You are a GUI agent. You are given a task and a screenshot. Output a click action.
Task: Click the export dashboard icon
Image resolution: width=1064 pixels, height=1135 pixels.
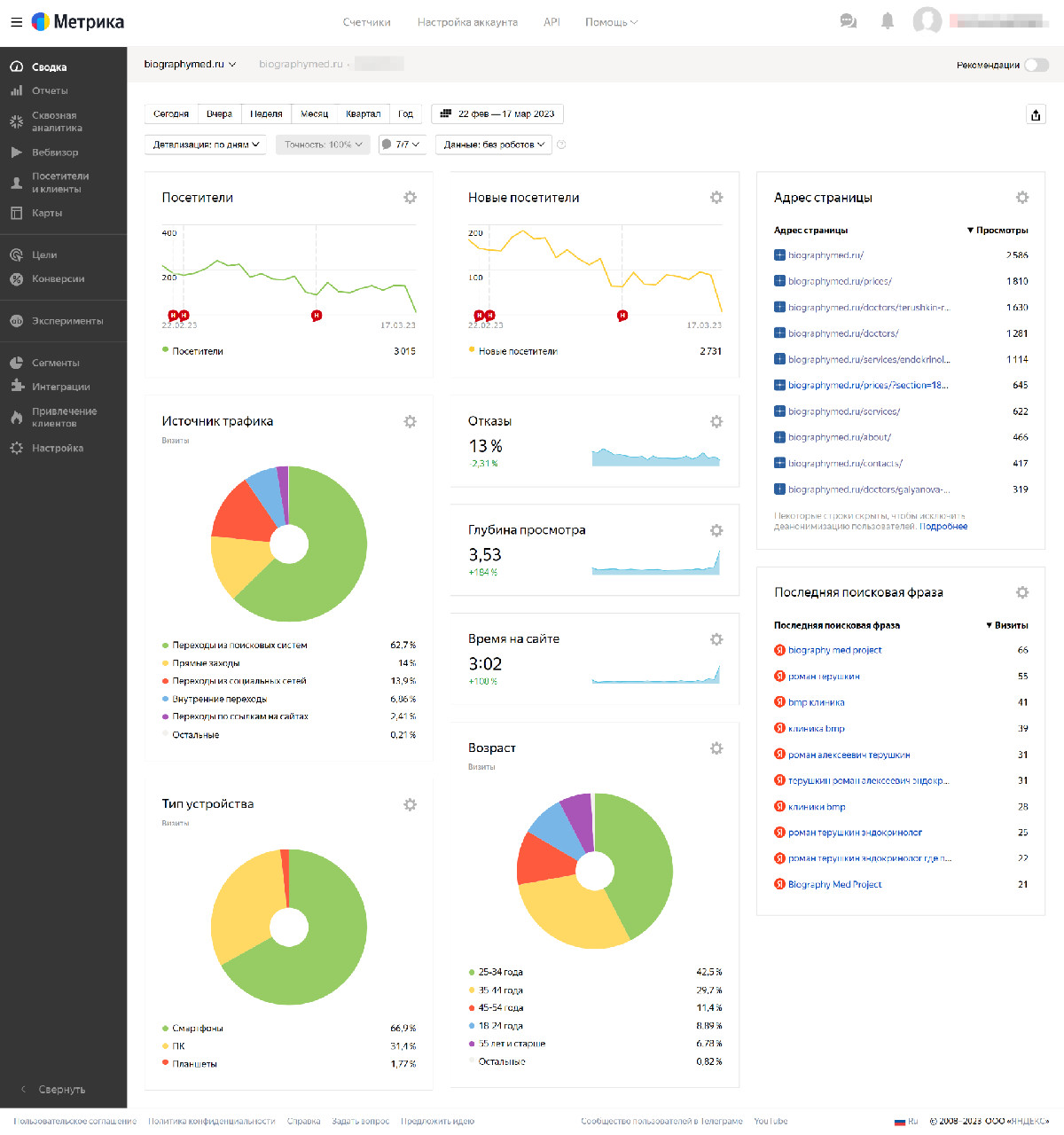point(1036,114)
